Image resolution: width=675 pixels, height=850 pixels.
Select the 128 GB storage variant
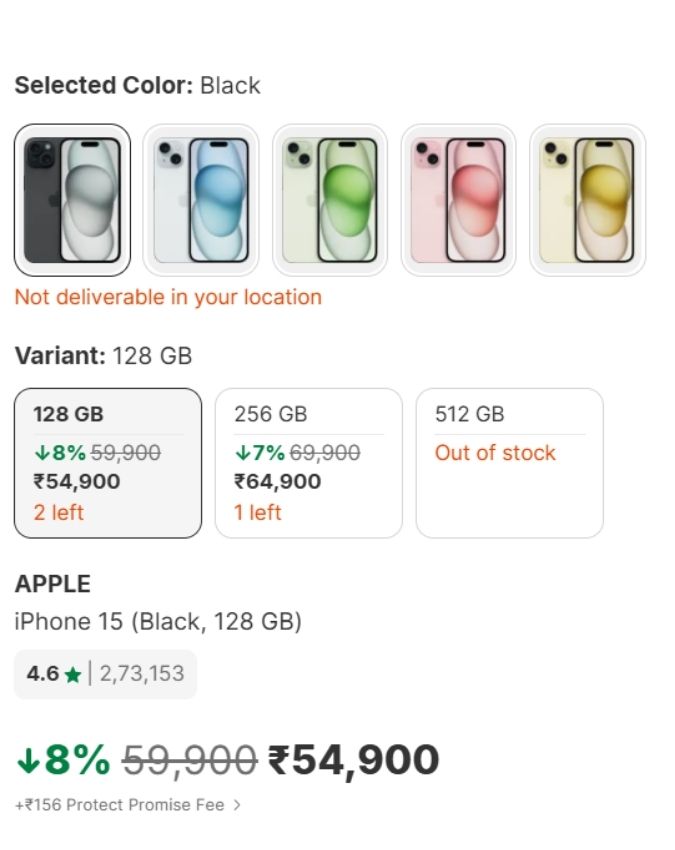click(108, 463)
